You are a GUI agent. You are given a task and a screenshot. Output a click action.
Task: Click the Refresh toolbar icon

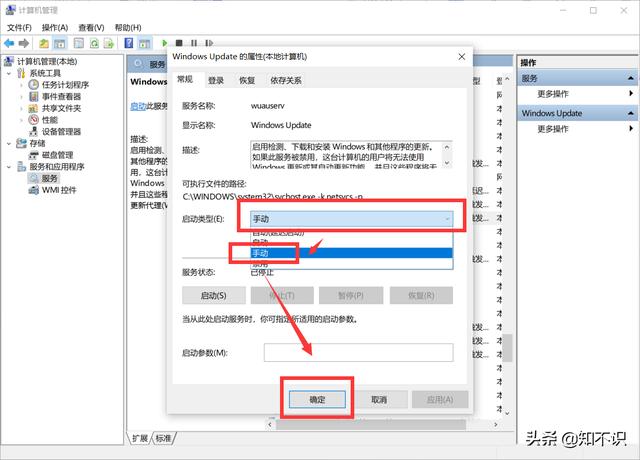tap(94, 43)
